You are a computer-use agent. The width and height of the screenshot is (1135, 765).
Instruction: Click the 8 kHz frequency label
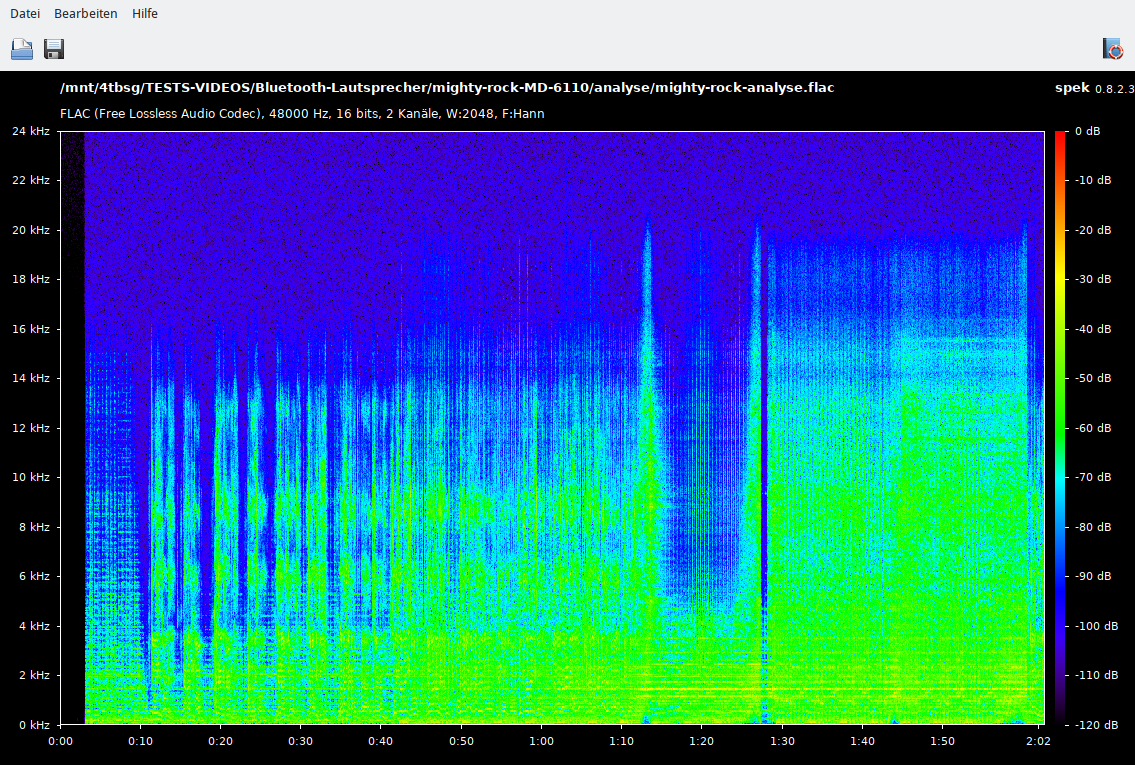click(34, 528)
